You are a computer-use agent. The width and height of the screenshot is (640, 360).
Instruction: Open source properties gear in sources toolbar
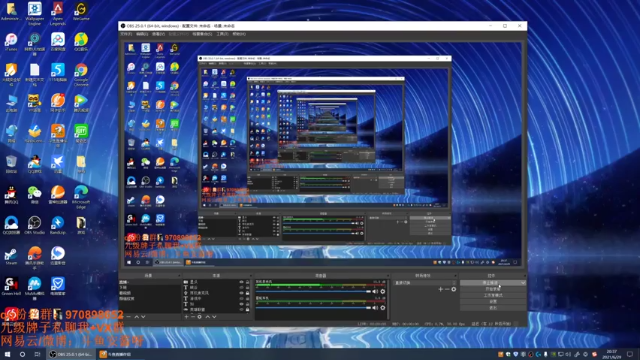[200, 317]
